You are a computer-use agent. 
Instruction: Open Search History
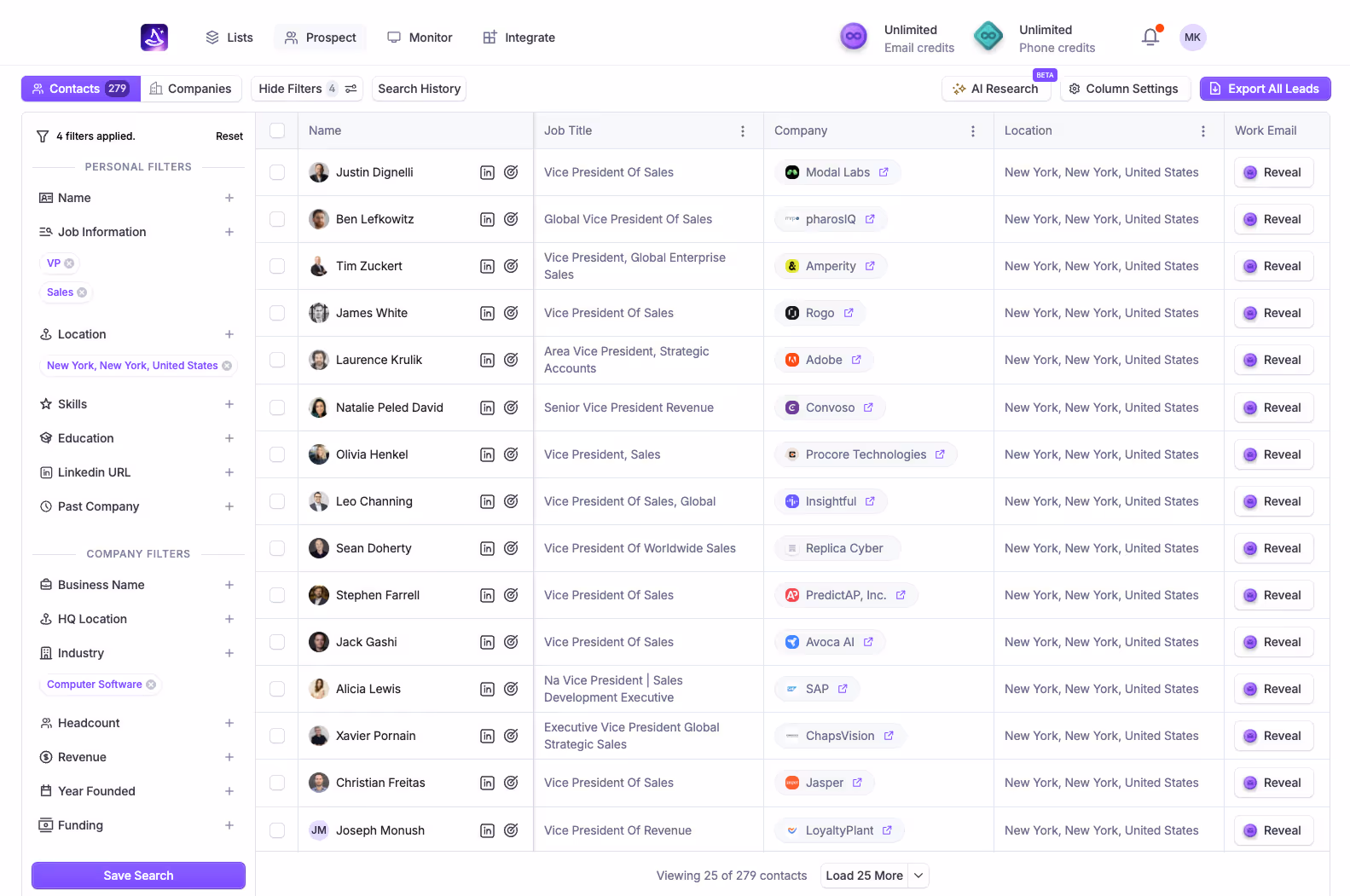tap(419, 89)
